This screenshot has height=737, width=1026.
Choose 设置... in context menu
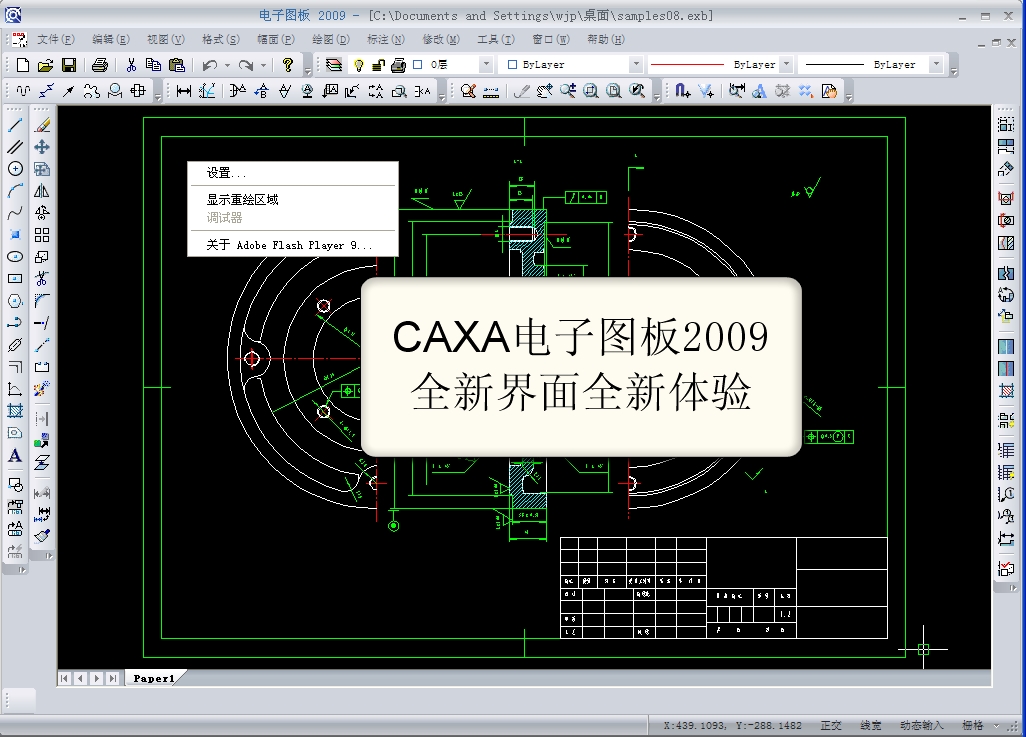(x=292, y=173)
